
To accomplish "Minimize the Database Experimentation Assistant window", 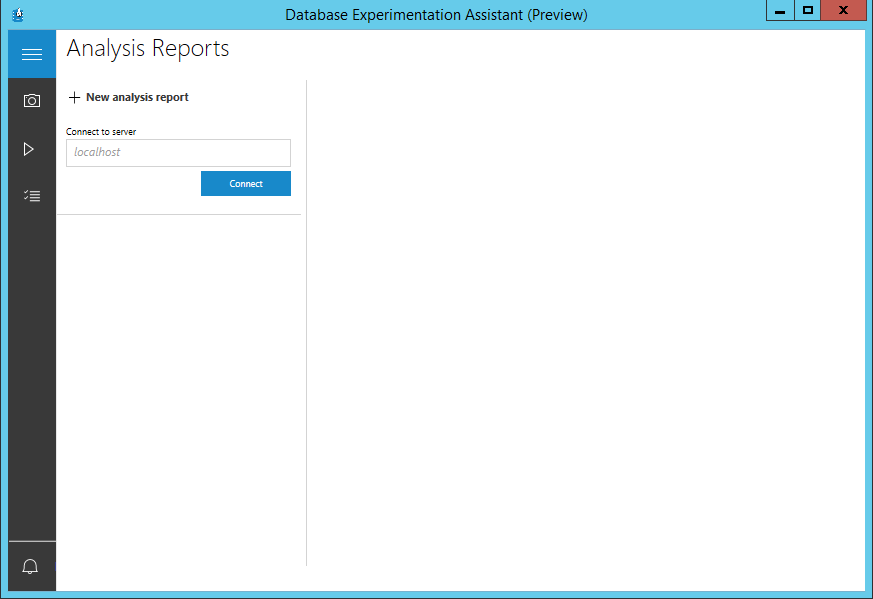I will click(780, 11).
